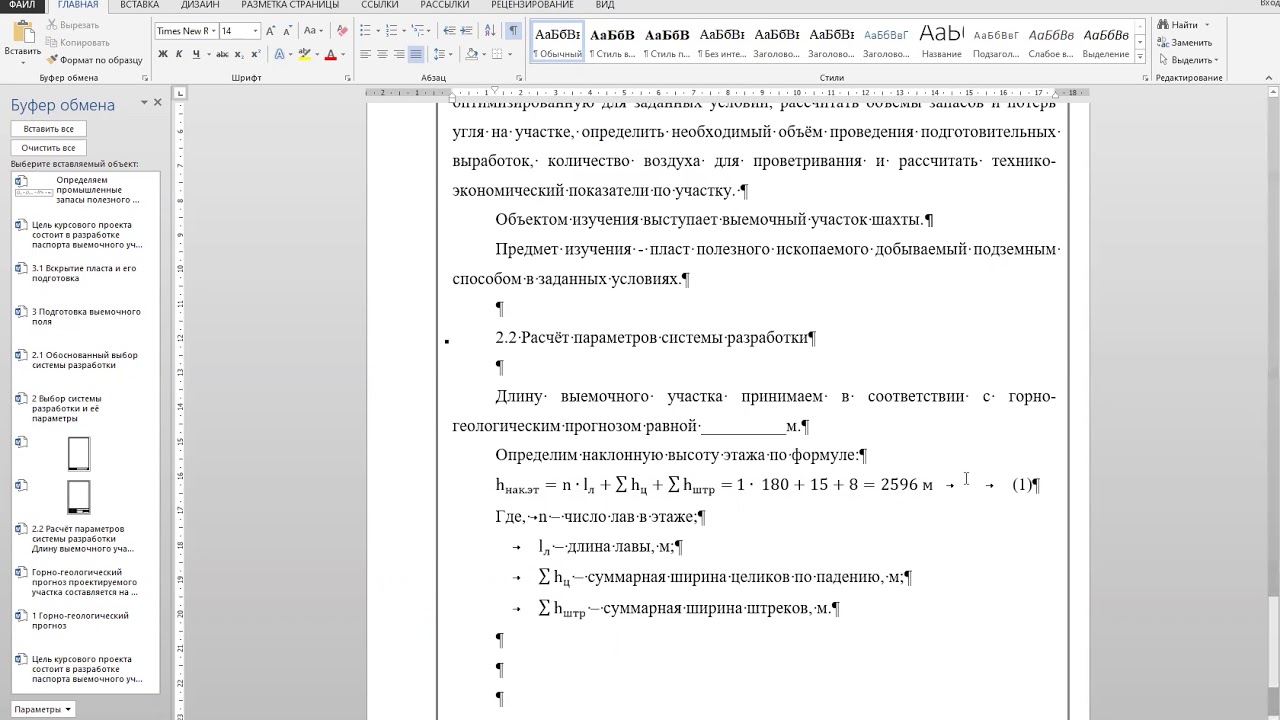Select the Название style

tap(941, 42)
